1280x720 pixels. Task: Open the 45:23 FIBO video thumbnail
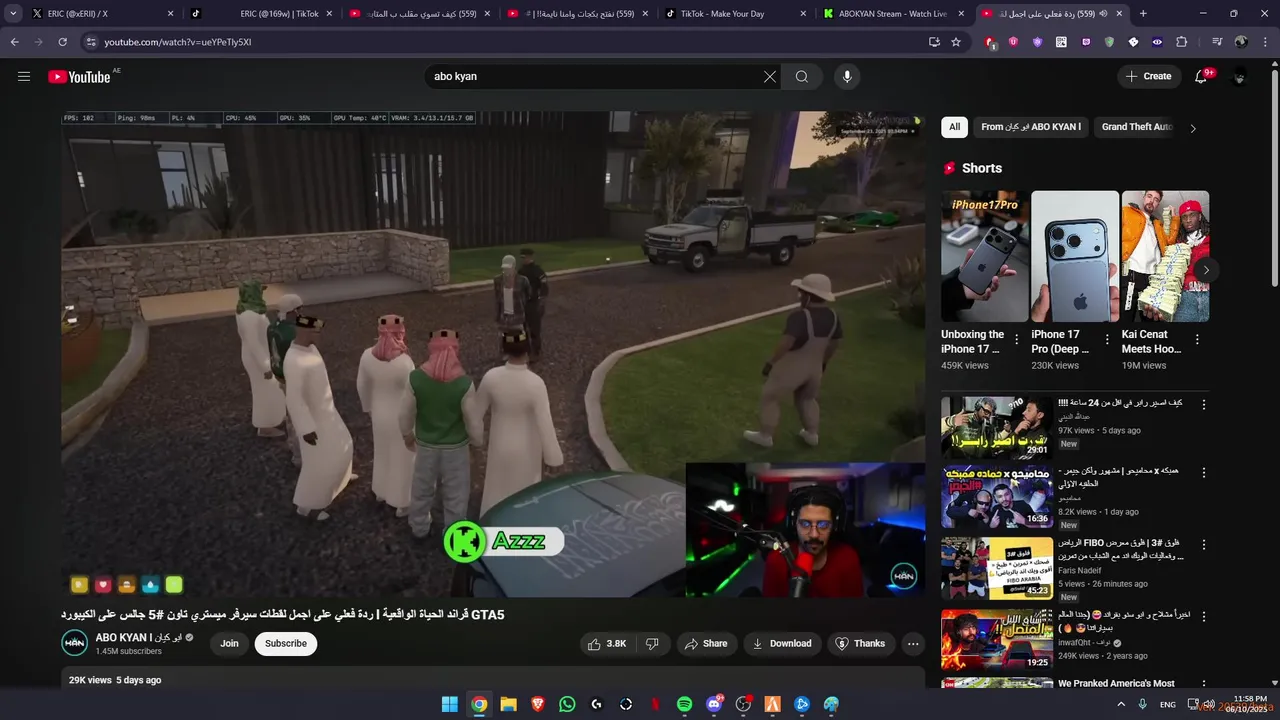click(x=997, y=568)
